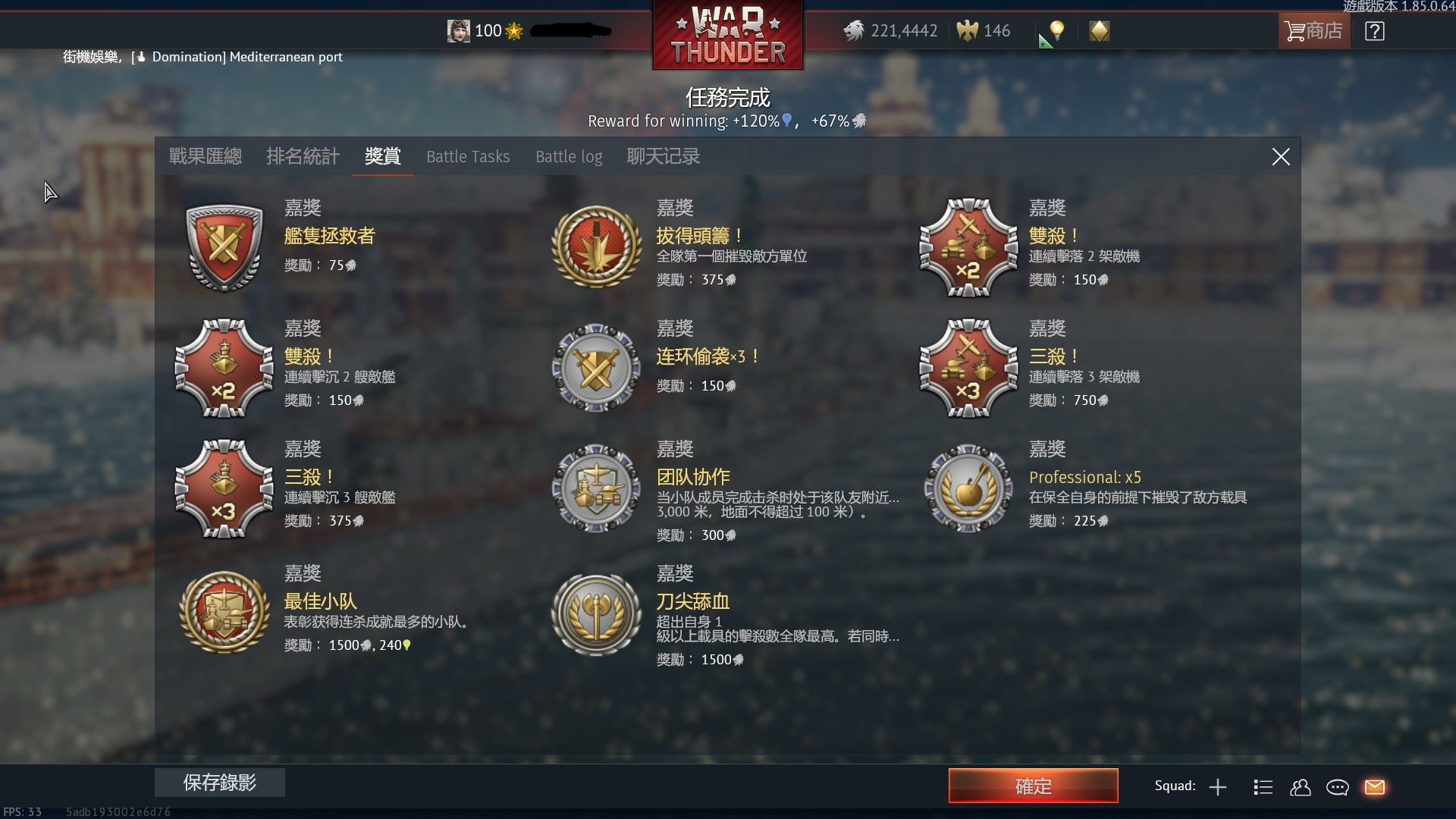The height and width of the screenshot is (819, 1456).
Task: Click the player avatar portrait
Action: [x=458, y=31]
